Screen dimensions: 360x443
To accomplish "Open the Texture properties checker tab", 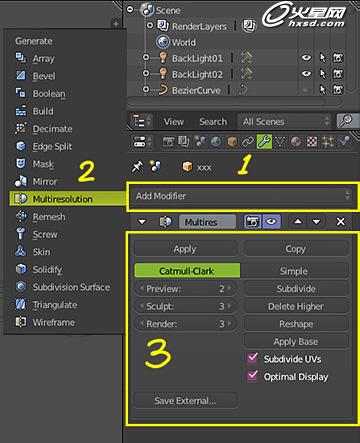I will pyautogui.click(x=312, y=142).
